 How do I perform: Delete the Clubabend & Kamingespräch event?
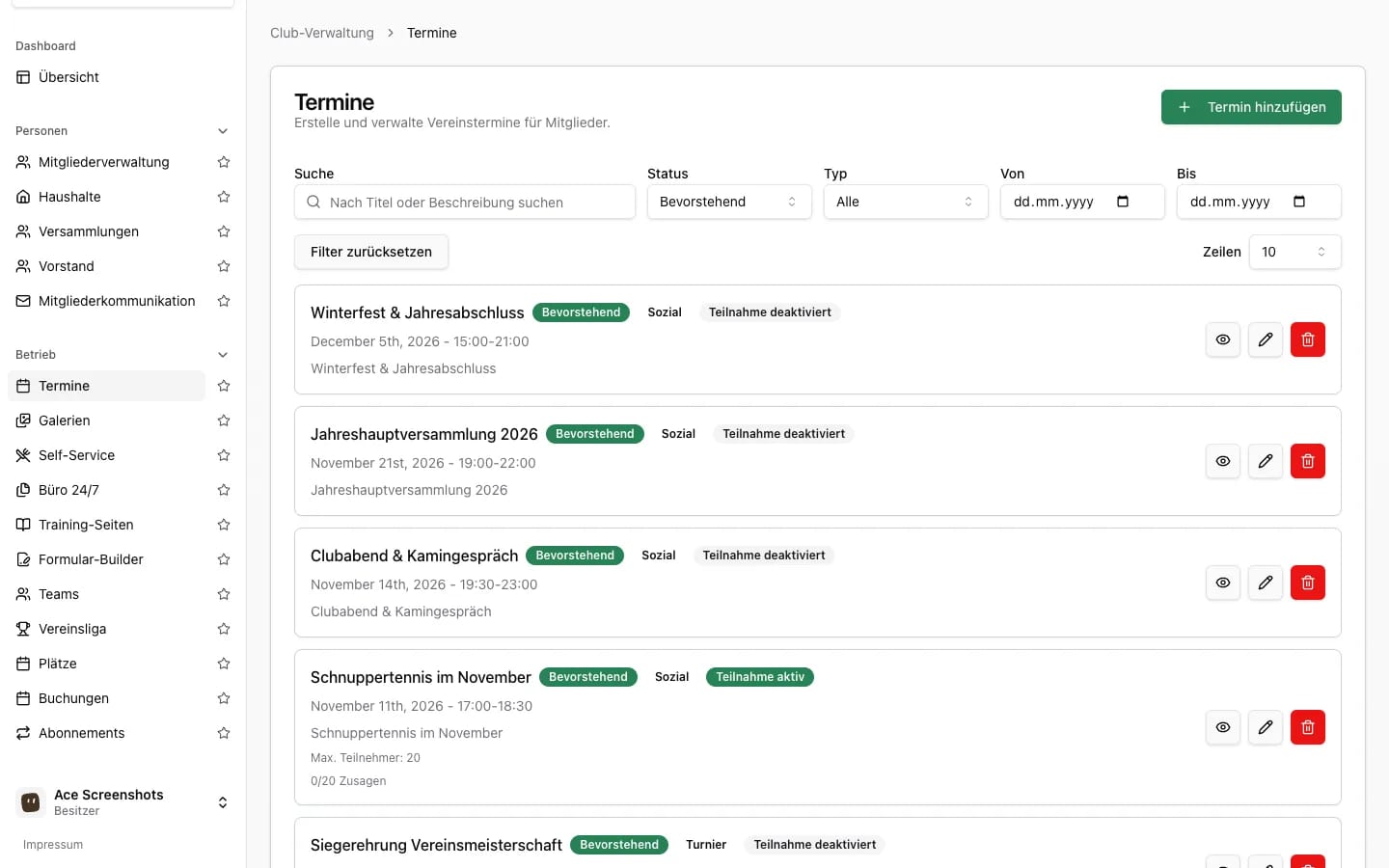coord(1308,583)
